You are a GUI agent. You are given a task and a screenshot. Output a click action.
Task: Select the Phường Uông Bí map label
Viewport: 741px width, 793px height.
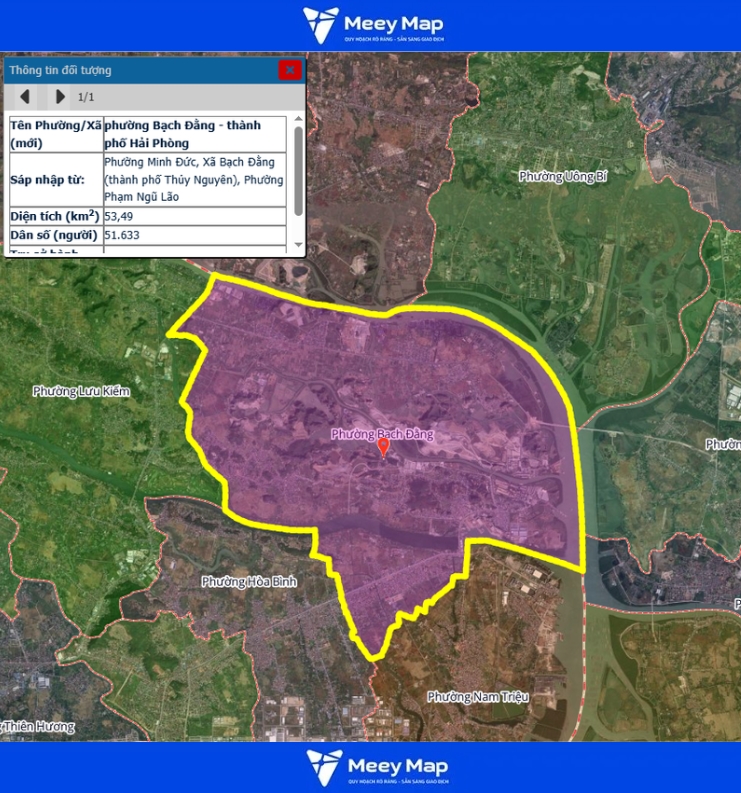[x=563, y=177]
